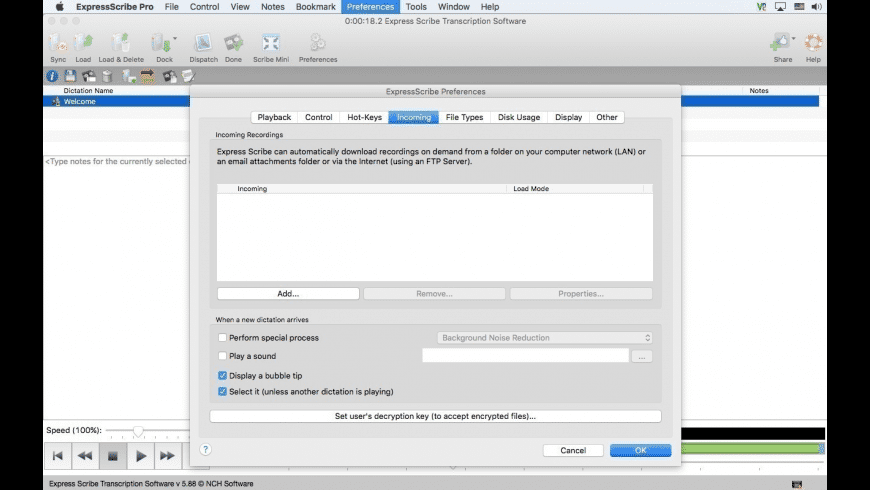
Task: Click the go-to-start playback button
Action: pyautogui.click(x=58, y=456)
